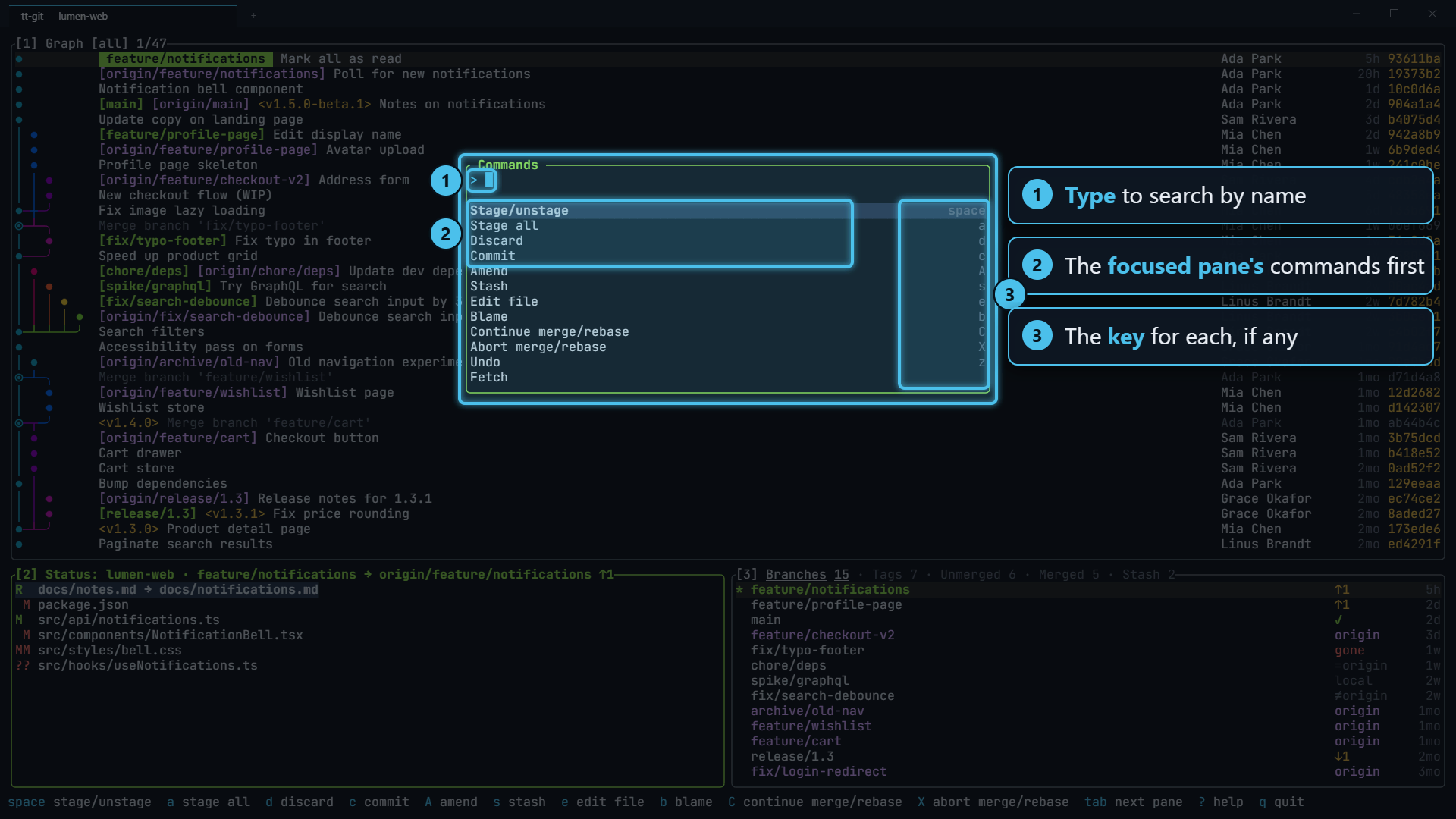Open the Tags 7 tab
Screen dimensions: 1456x819
[894, 575]
